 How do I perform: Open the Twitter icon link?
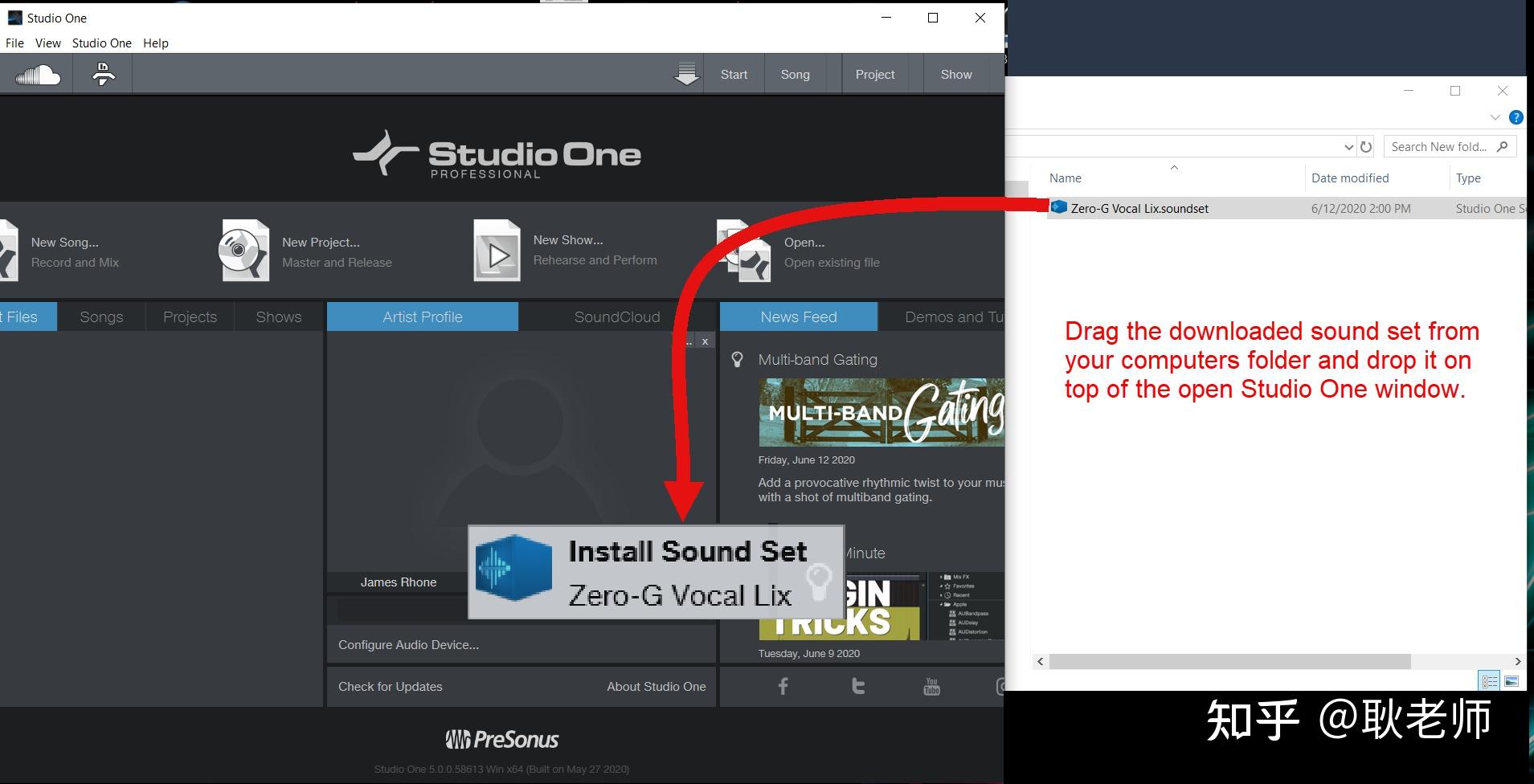[857, 686]
